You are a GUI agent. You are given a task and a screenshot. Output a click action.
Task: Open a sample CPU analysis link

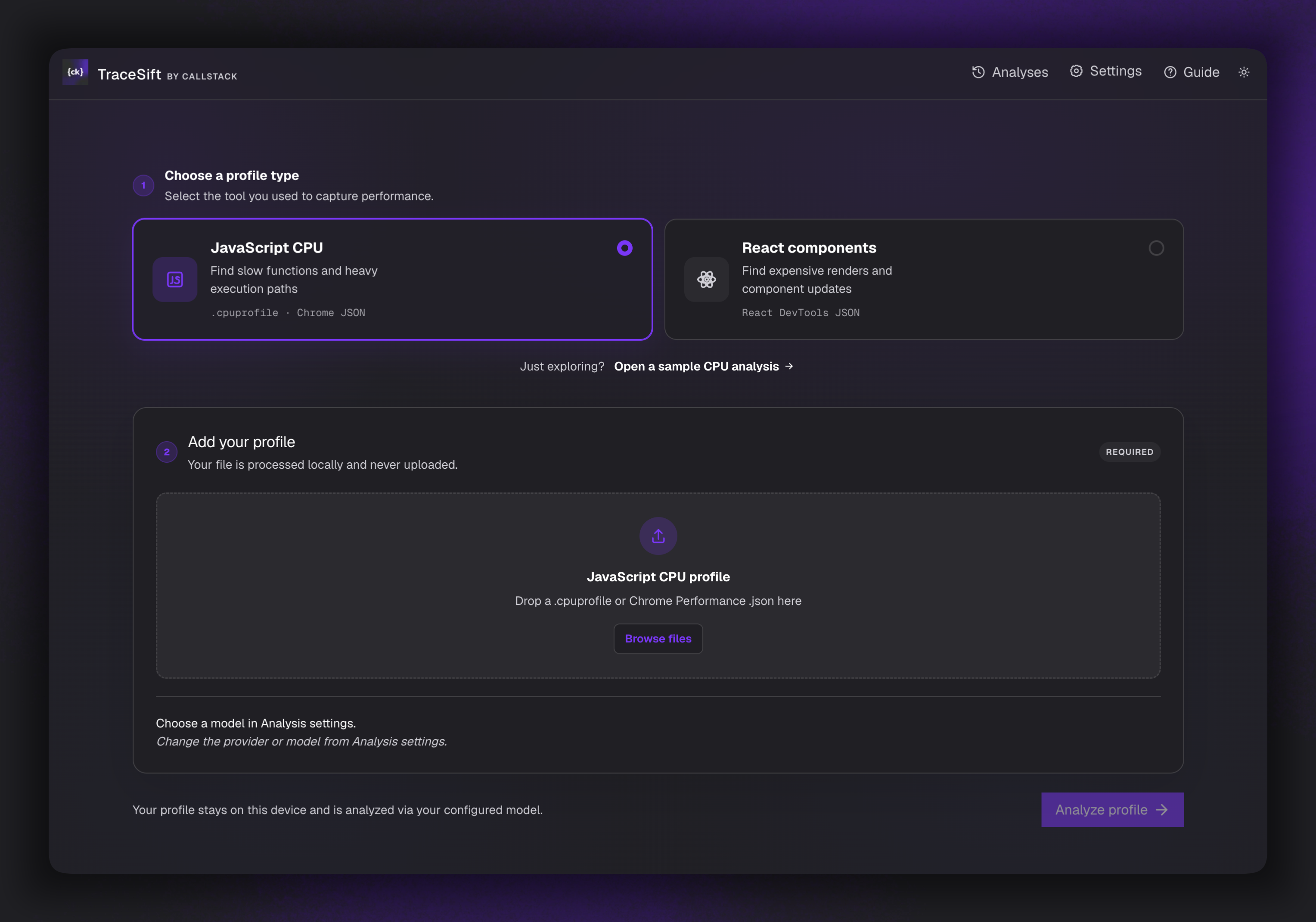click(x=703, y=366)
